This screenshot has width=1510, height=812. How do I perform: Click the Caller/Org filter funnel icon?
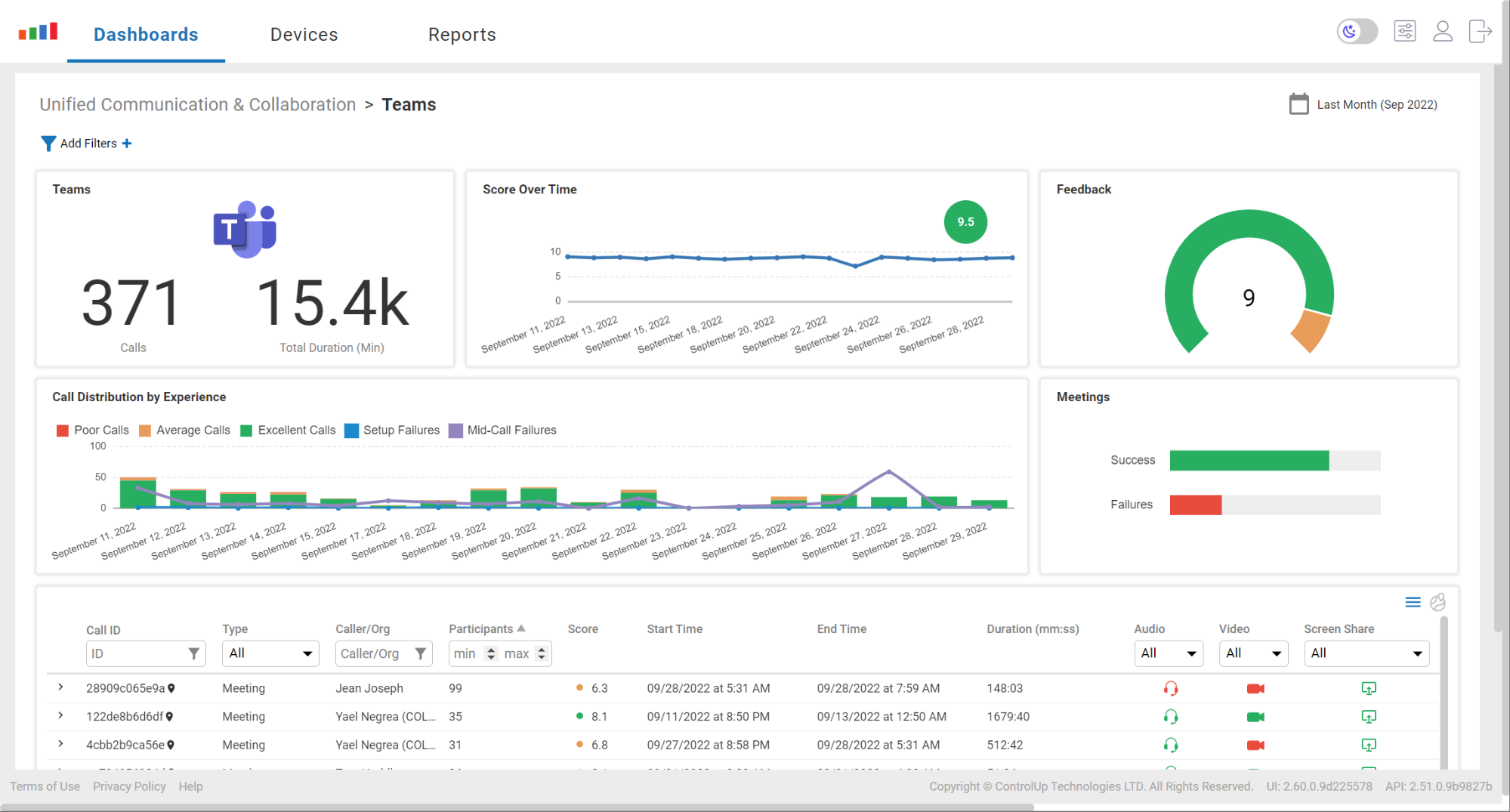421,653
